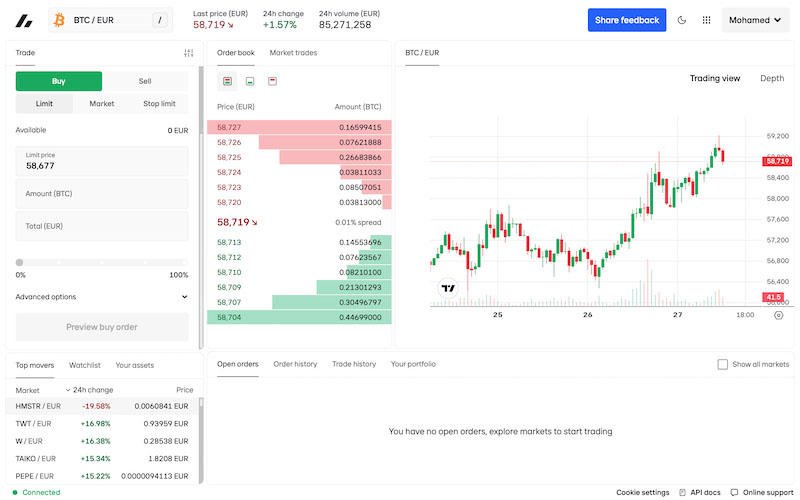Select Market order type
800x500 pixels.
point(102,104)
